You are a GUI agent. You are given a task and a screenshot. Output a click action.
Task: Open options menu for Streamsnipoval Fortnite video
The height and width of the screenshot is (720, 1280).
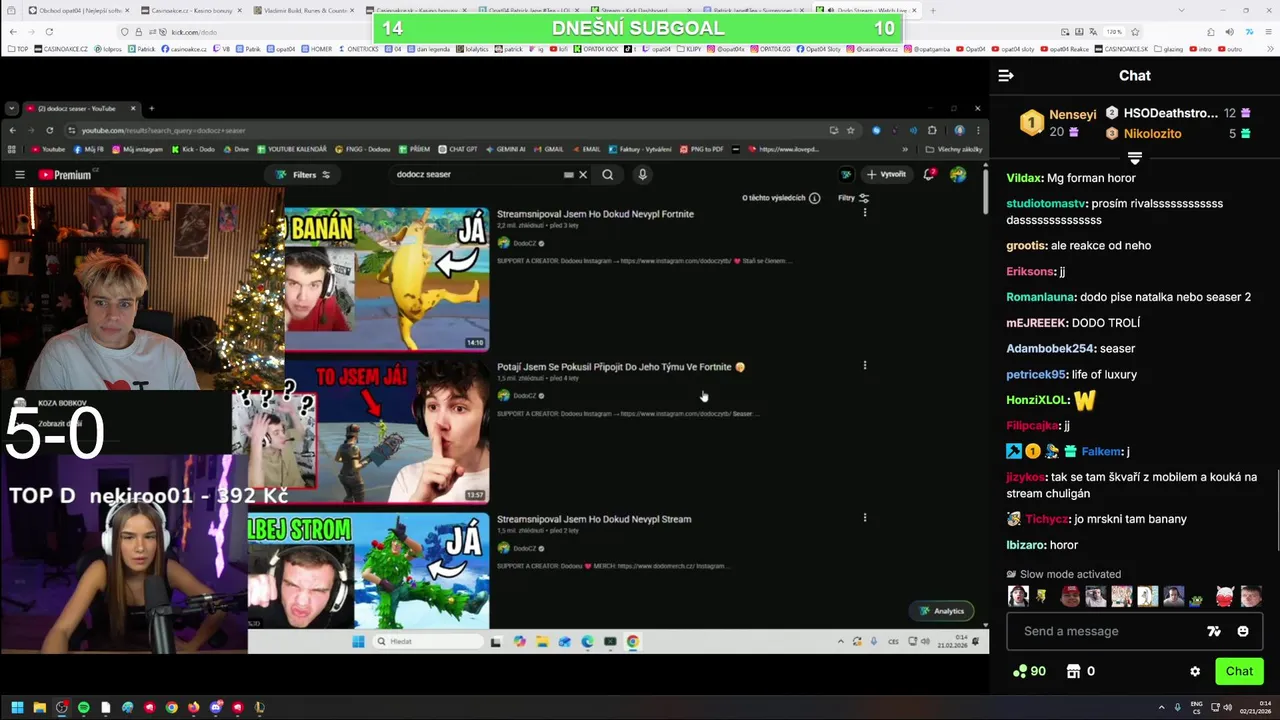(865, 212)
